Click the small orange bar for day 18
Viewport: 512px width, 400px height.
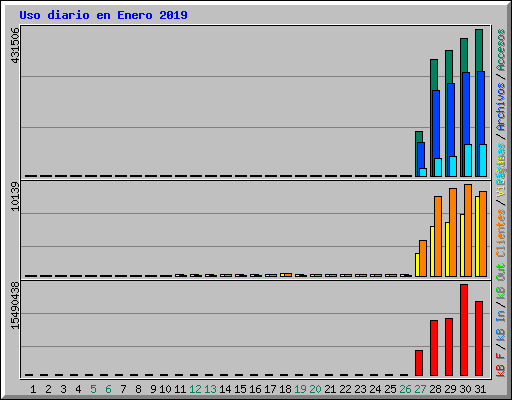tap(288, 275)
